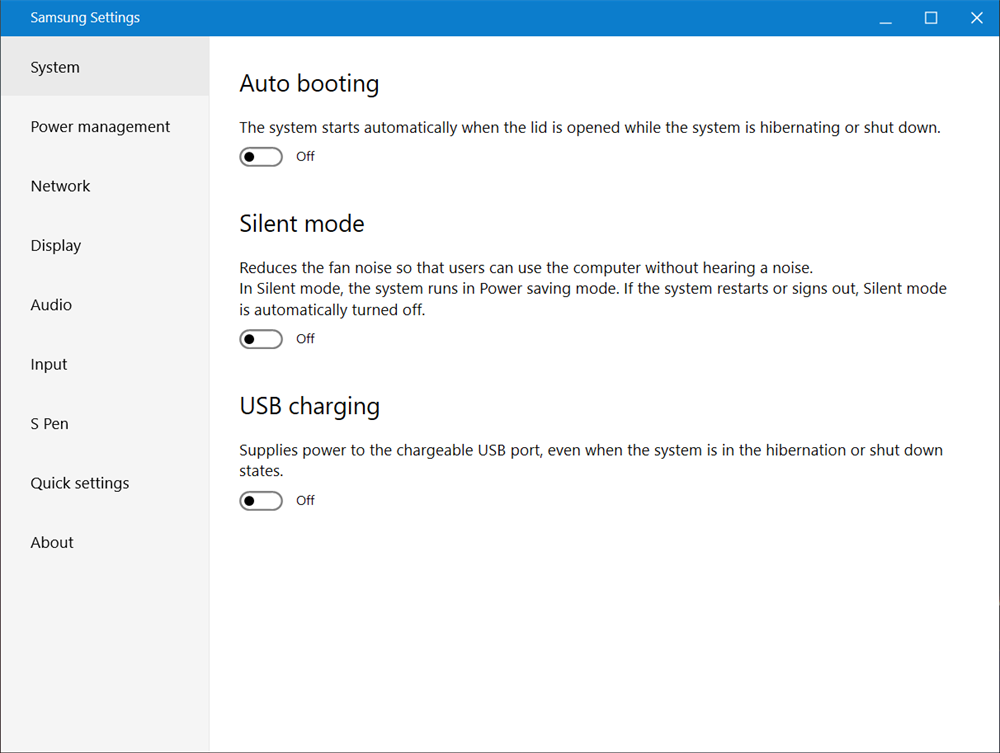
Task: Click the Silent mode description paragraph
Action: pos(592,289)
